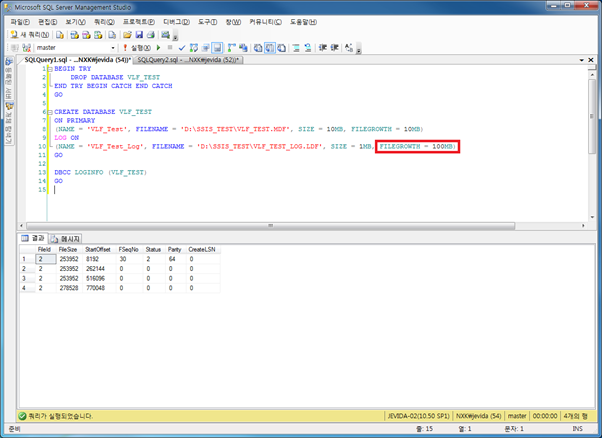Open the Tools menu
602x438 pixels.
point(207,22)
